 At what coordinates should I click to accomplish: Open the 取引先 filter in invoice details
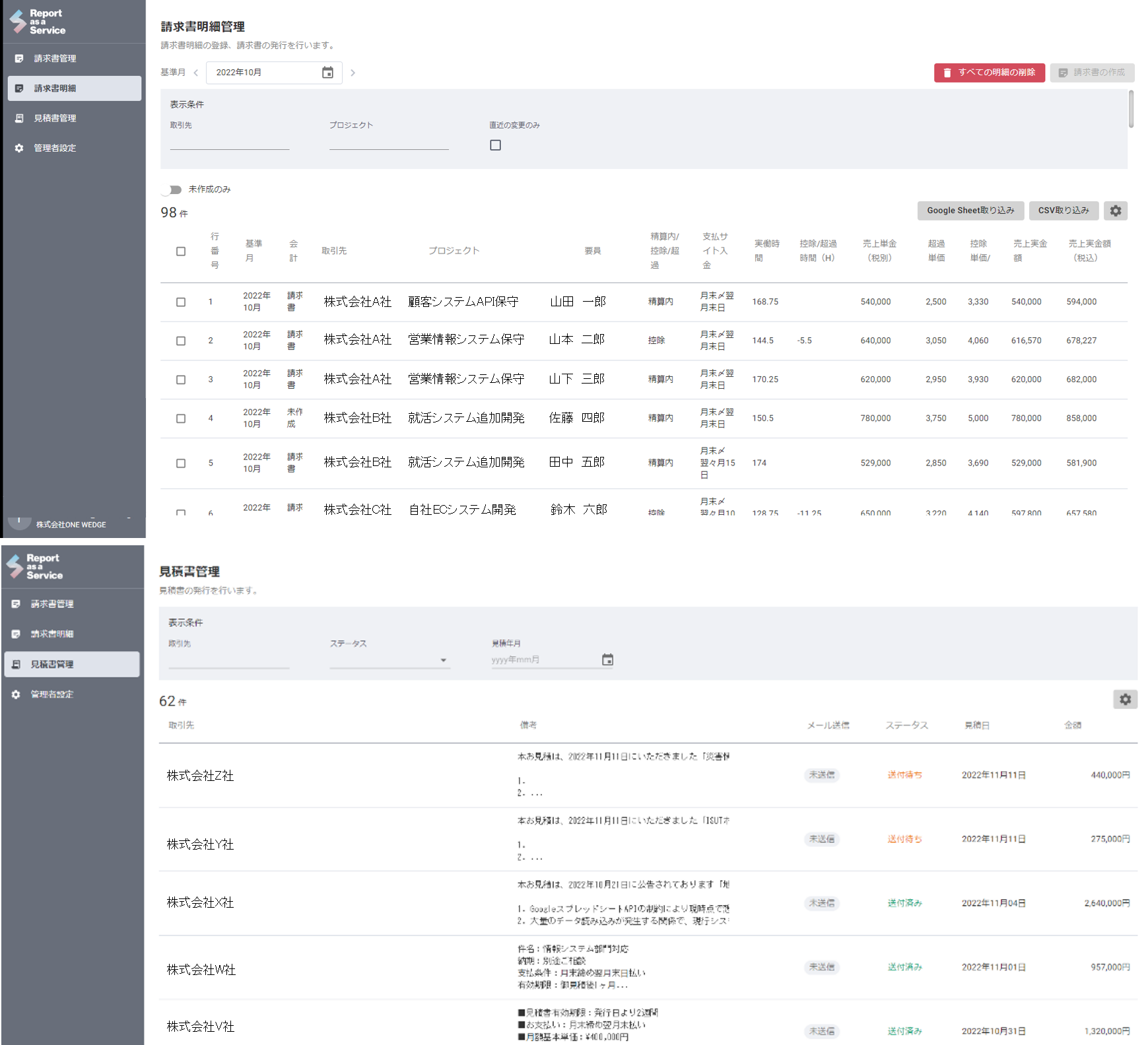coord(229,141)
